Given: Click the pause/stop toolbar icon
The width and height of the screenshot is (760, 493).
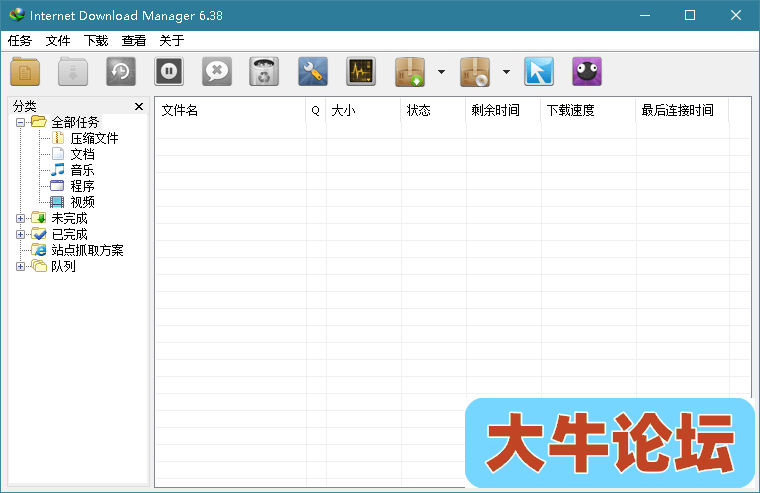Looking at the screenshot, I should click(169, 72).
